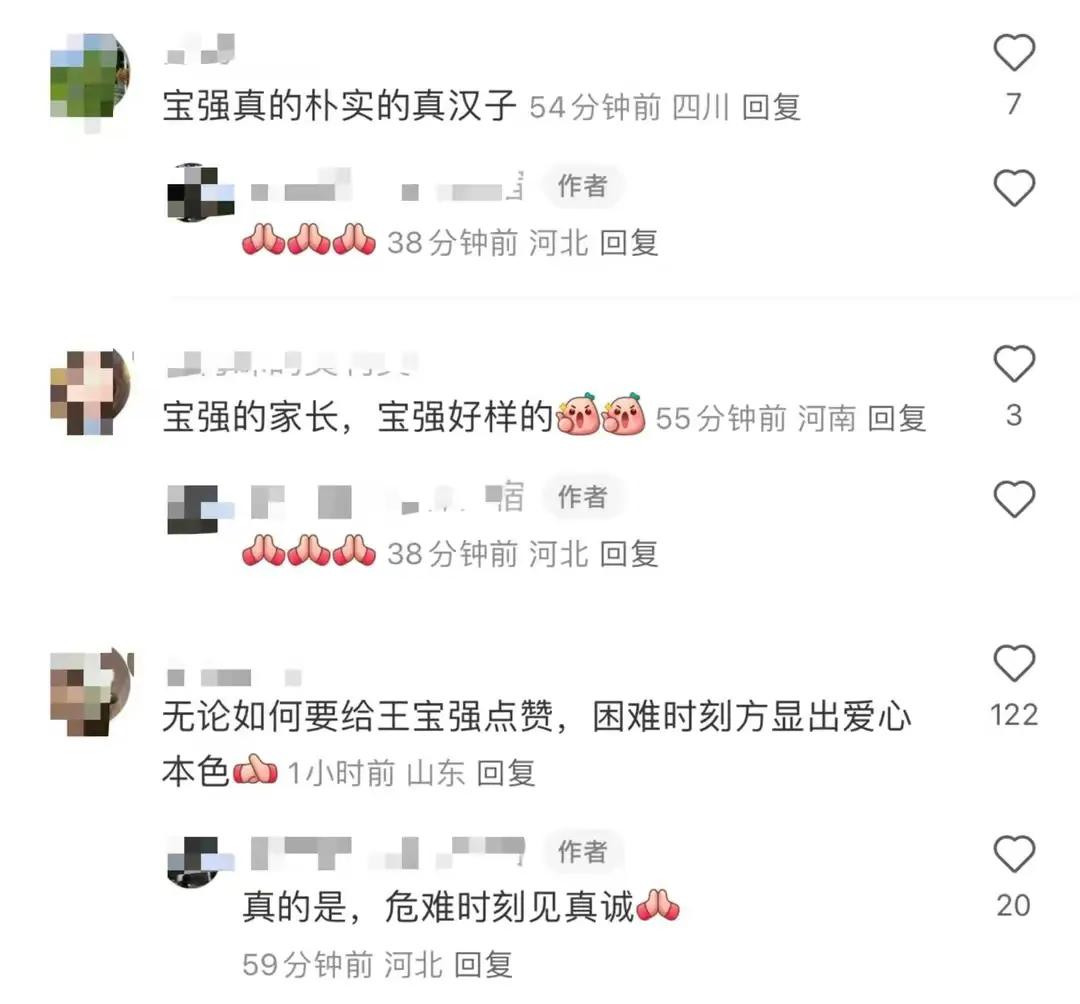Like the comment with 7 likes
Viewport: 1080px width, 1004px height.
tap(1014, 52)
